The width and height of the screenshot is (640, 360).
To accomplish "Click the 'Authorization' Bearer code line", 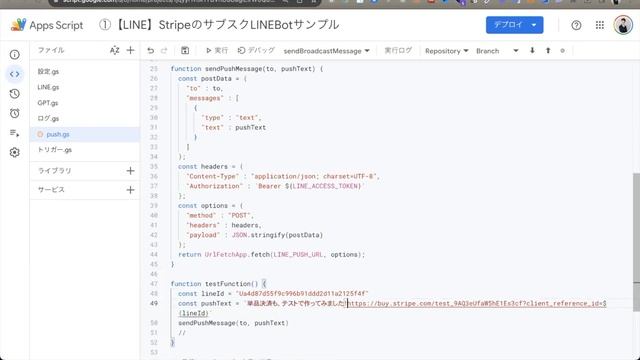I will [276, 186].
